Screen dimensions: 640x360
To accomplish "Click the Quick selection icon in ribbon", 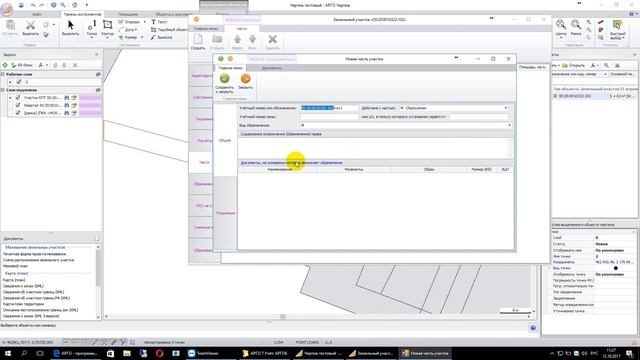I will [x=618, y=29].
